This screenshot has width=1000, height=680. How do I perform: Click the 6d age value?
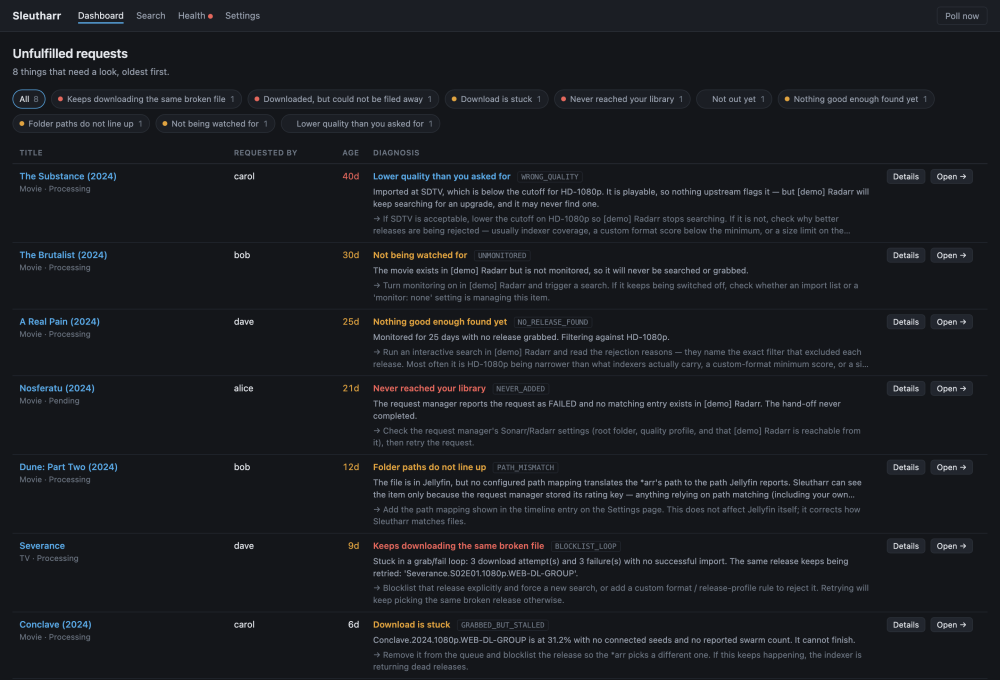point(353,625)
